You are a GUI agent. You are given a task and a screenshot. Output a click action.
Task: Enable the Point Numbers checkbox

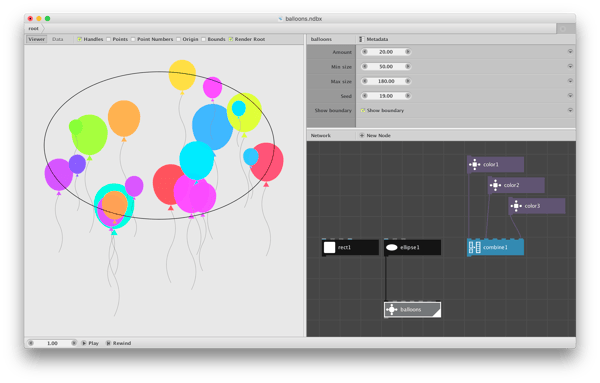pyautogui.click(x=133, y=39)
